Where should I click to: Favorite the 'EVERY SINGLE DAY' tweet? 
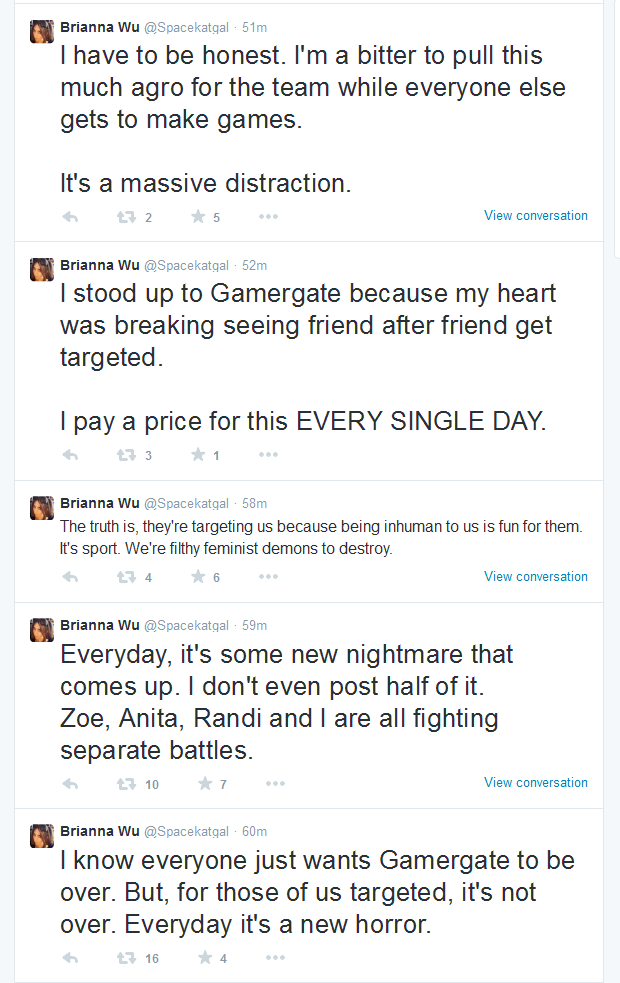coord(198,455)
